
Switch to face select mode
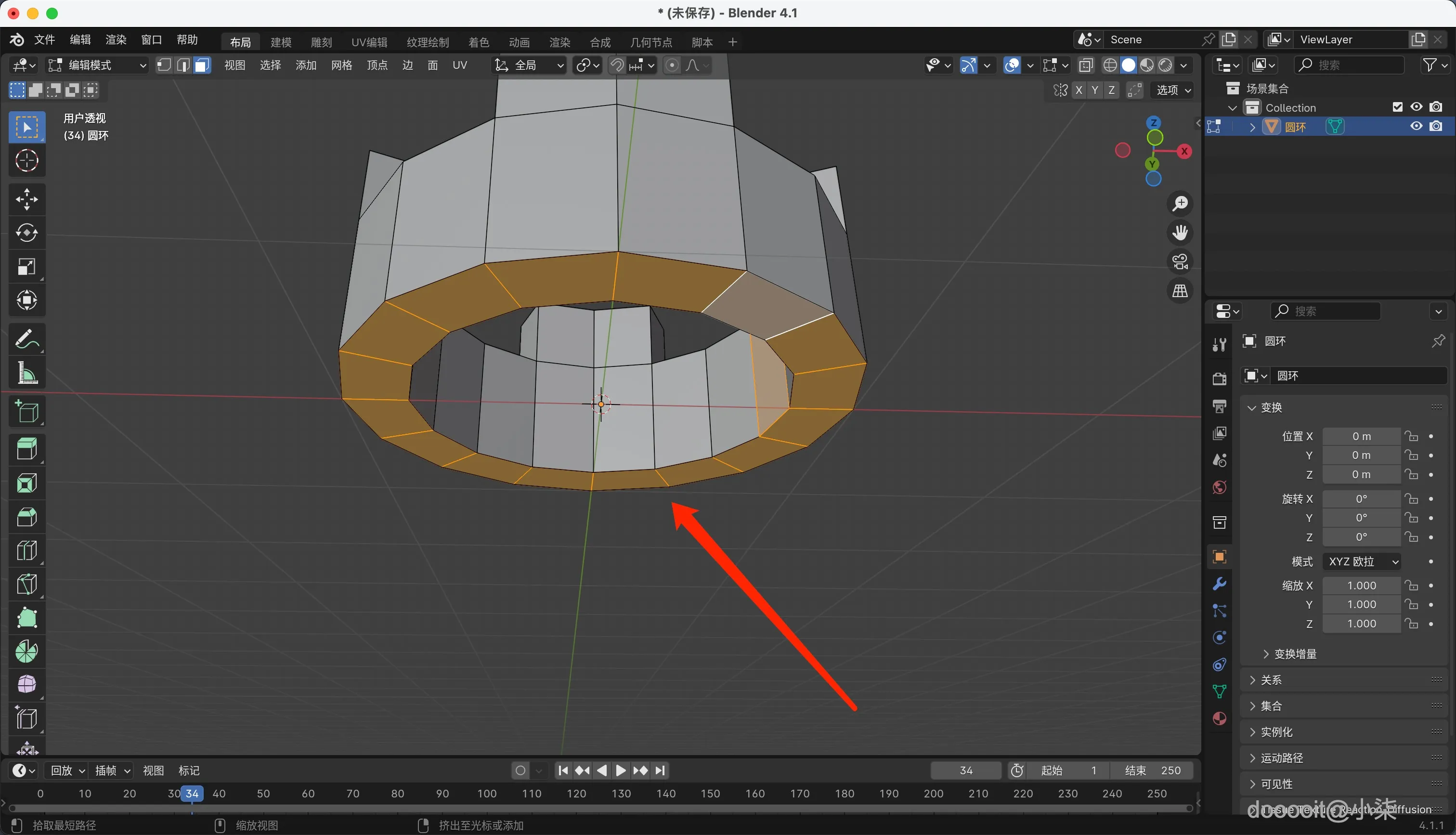tap(202, 65)
